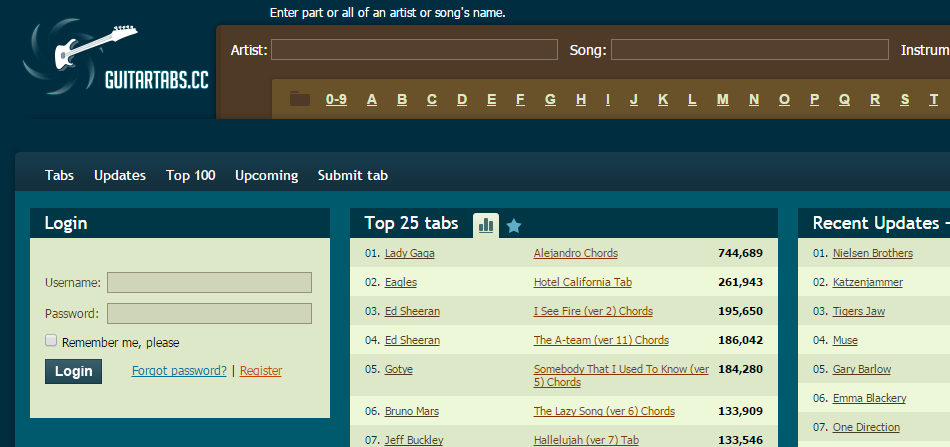The height and width of the screenshot is (447, 950).
Task: Browse artists starting with D
Action: click(462, 99)
